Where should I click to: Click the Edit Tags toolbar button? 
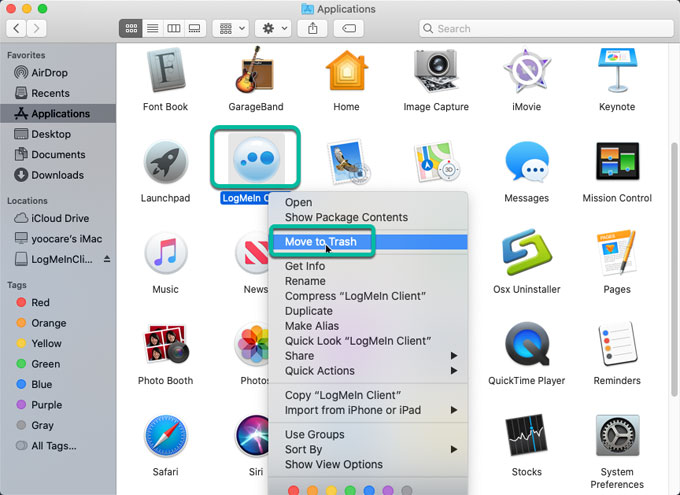click(349, 29)
